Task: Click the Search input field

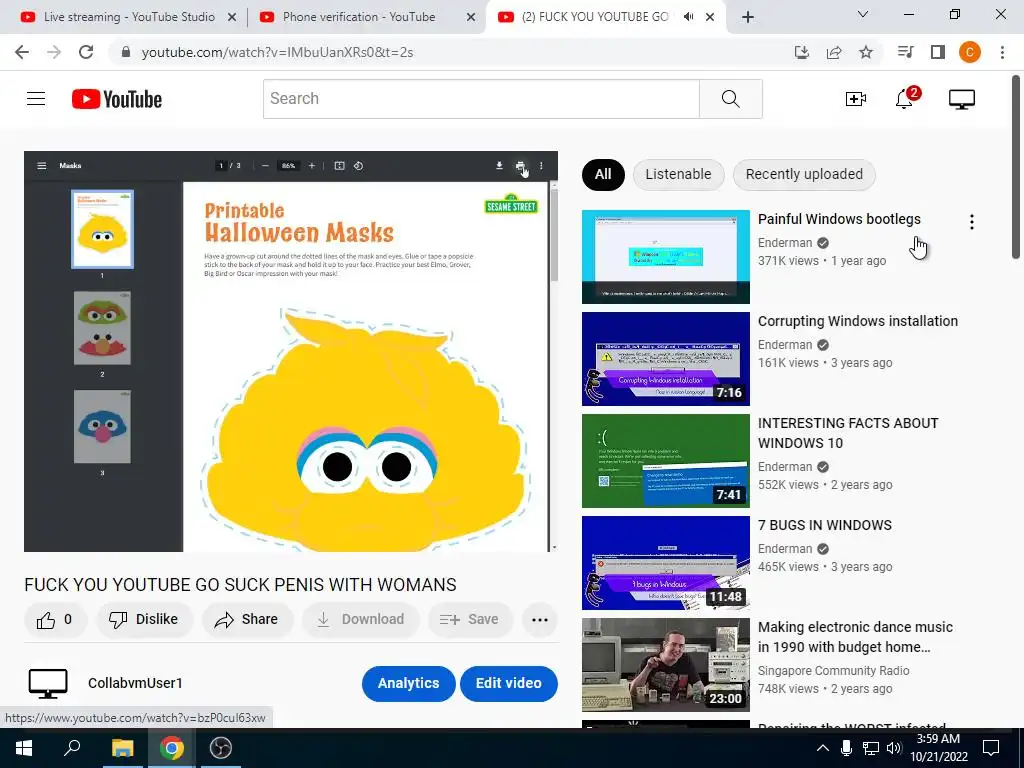Action: click(481, 99)
